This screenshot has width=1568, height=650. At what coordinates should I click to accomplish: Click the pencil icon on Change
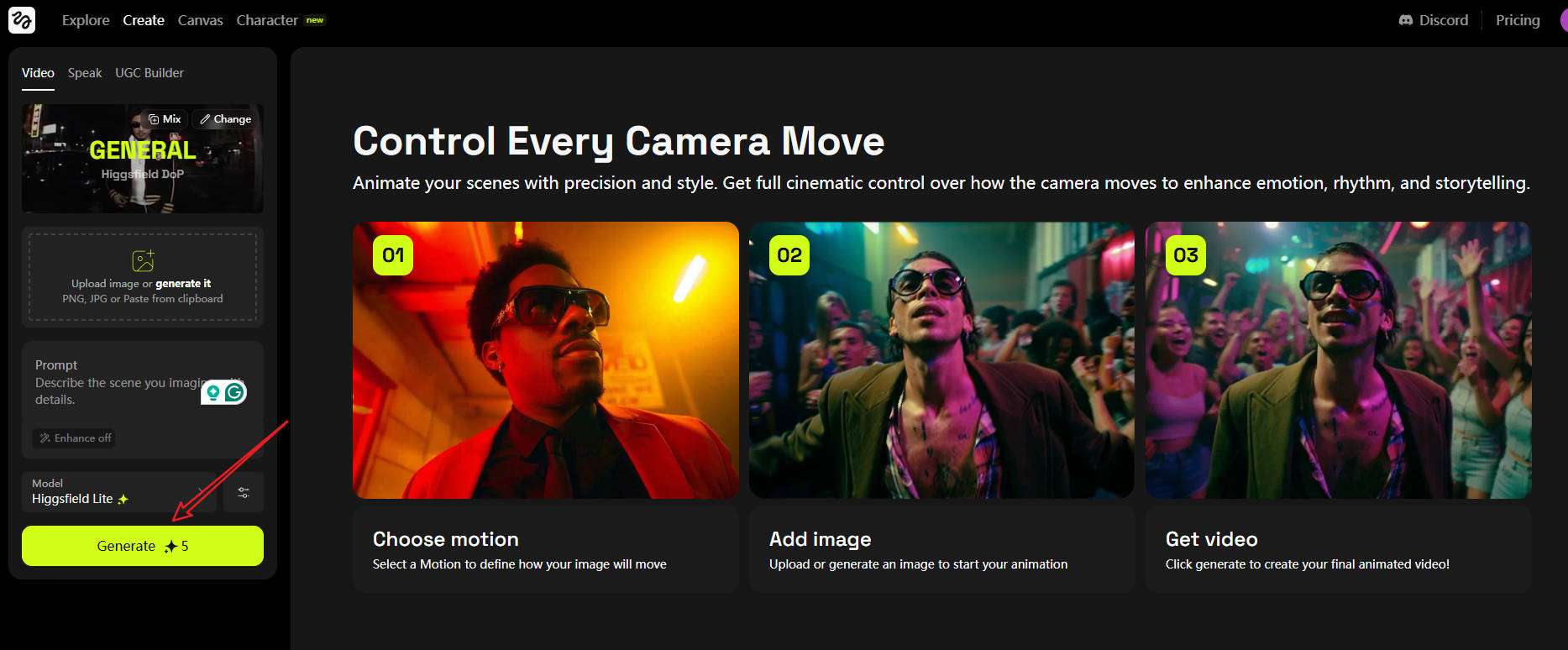click(x=205, y=119)
